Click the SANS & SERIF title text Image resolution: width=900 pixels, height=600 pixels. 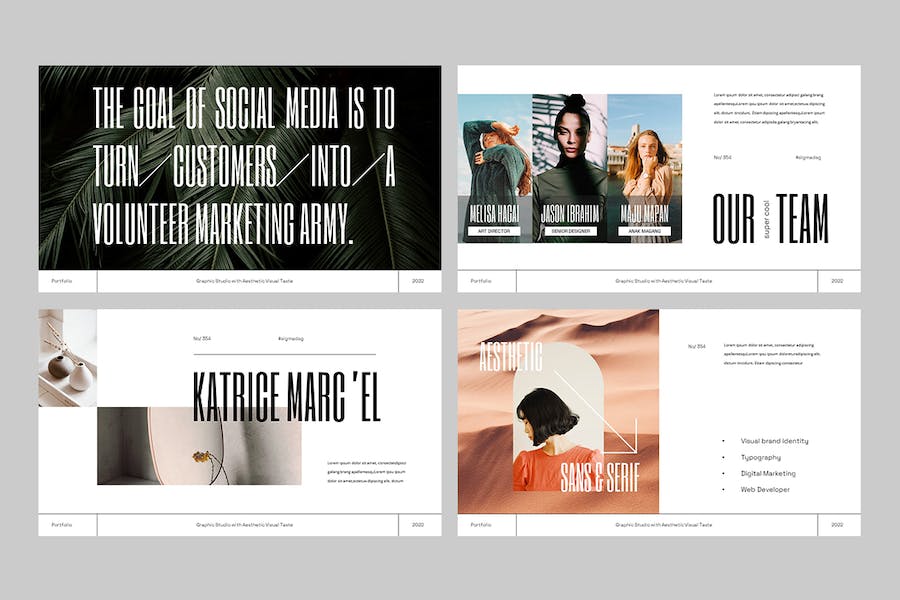[597, 478]
